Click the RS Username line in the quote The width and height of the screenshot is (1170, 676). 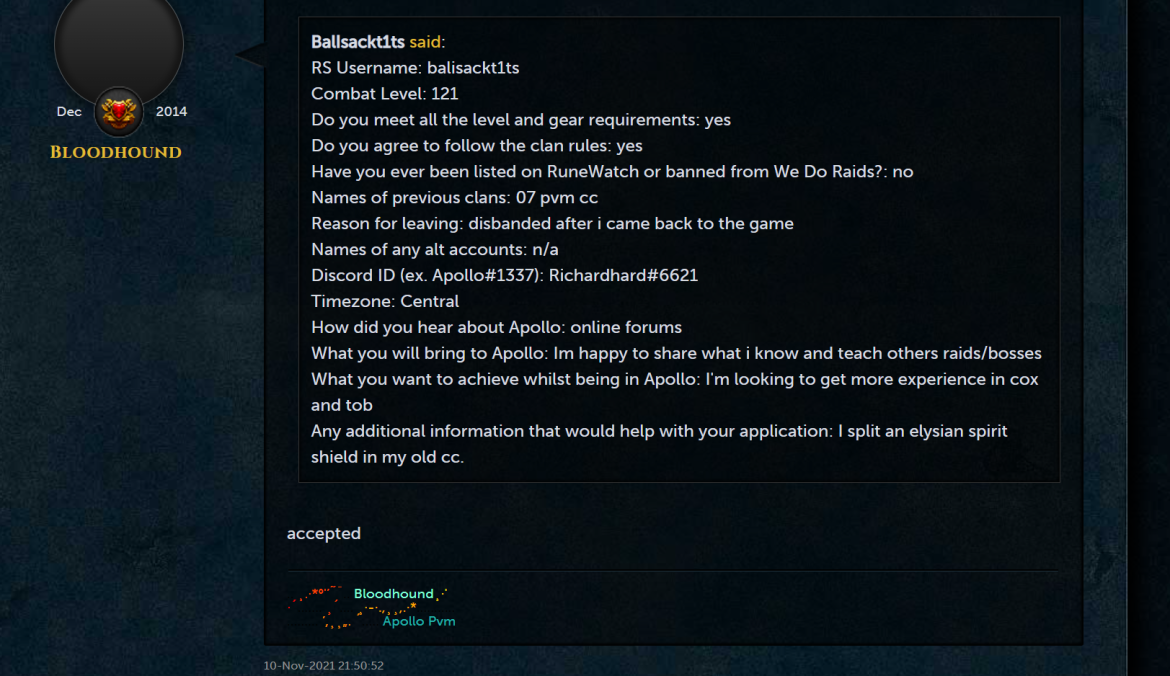[415, 68]
